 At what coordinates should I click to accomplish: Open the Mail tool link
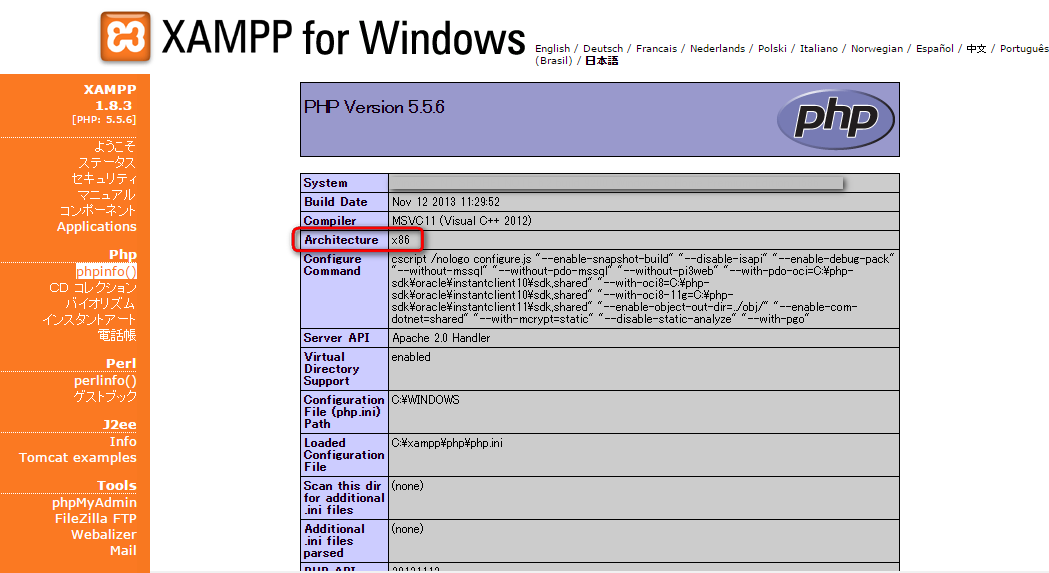pos(123,550)
